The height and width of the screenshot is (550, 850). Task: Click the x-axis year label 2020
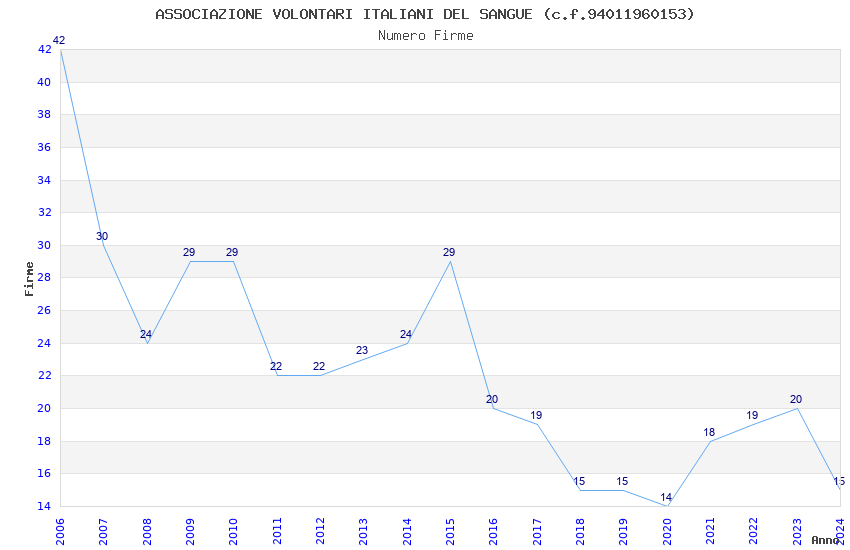click(667, 531)
